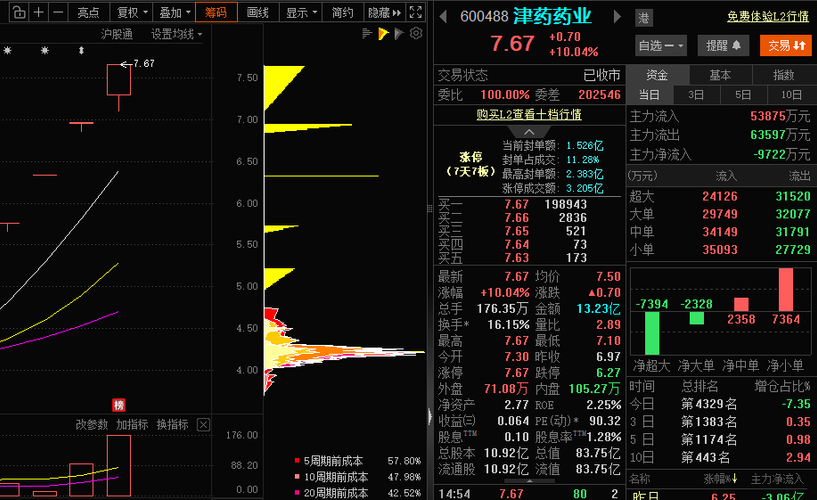This screenshot has width=817, height=500.
Task: Click the 14:54 trade tick row
Action: [x=529, y=493]
